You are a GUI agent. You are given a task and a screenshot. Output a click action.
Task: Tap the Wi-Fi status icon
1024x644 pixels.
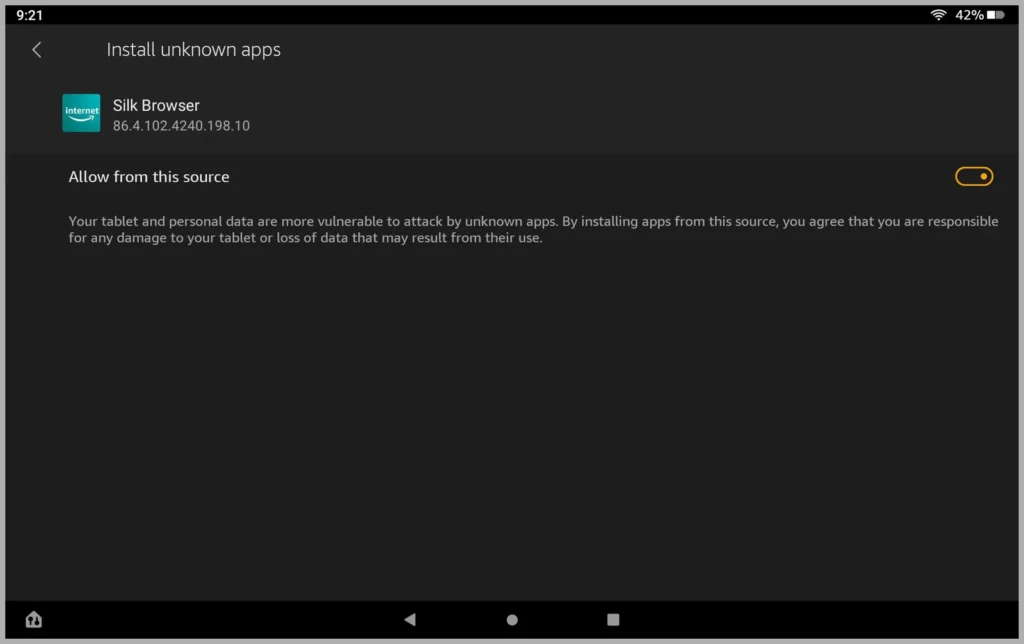(x=938, y=14)
